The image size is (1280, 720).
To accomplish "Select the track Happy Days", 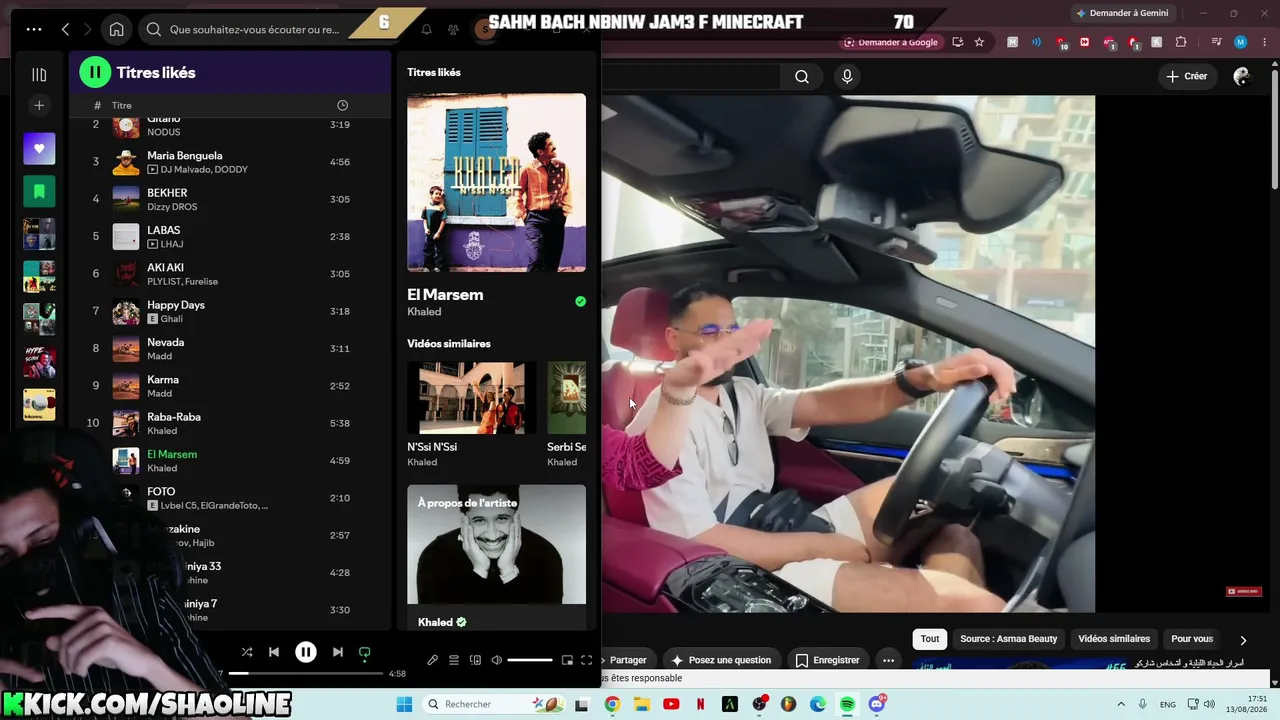I will click(x=230, y=311).
